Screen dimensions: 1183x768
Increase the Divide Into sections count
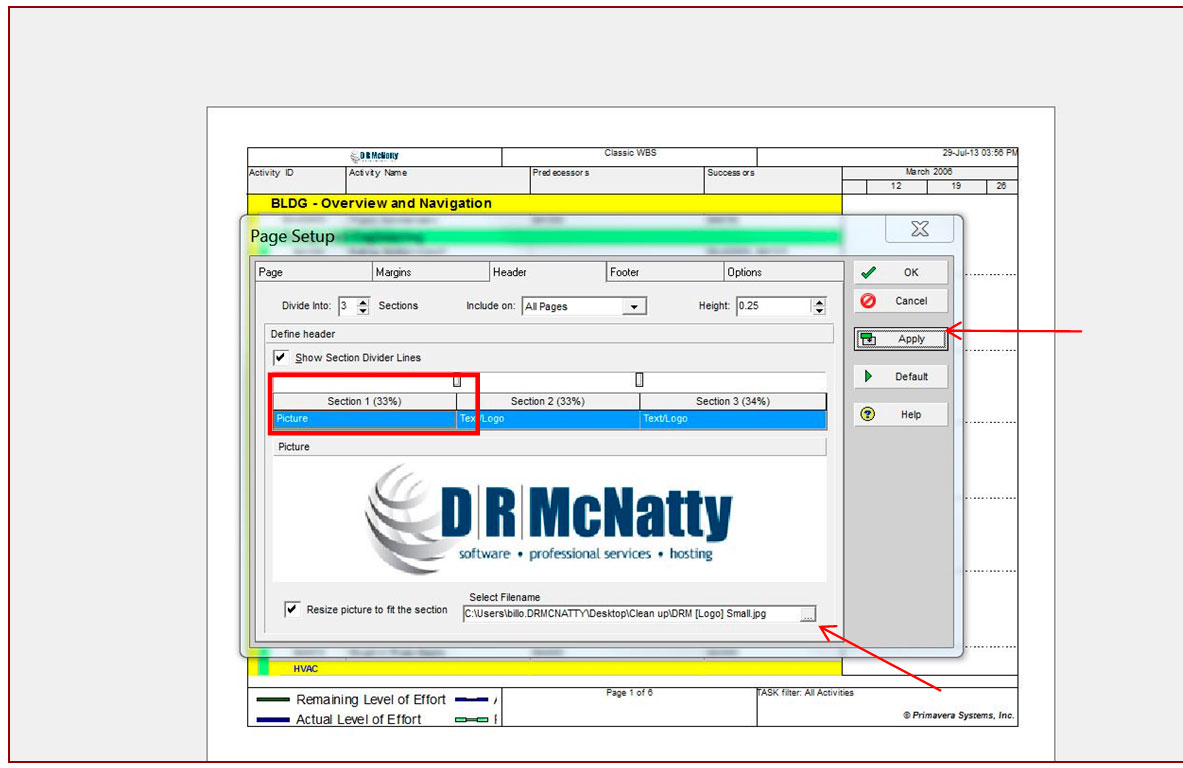click(x=363, y=302)
